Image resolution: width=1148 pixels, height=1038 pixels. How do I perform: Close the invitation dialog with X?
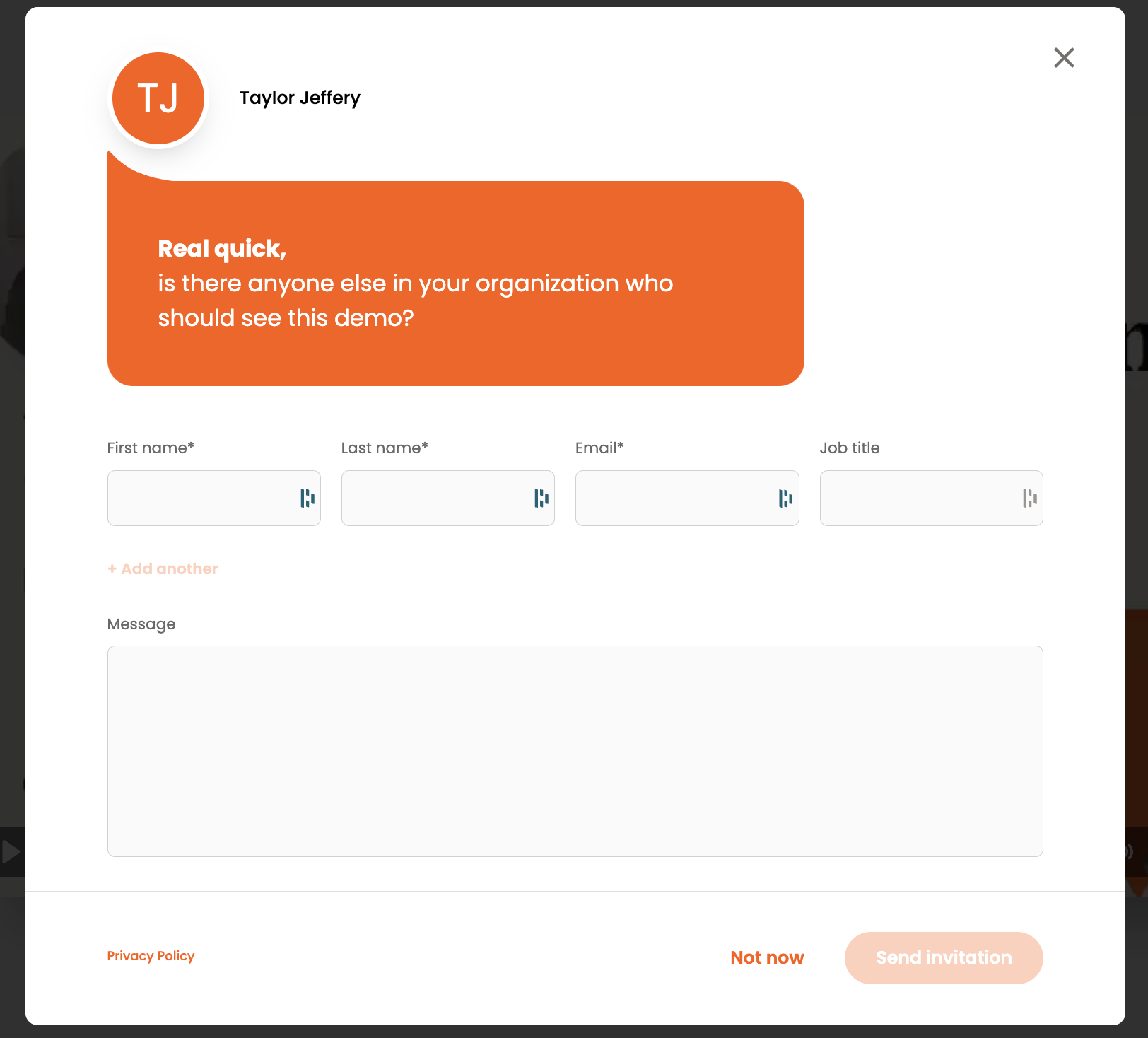tap(1064, 58)
